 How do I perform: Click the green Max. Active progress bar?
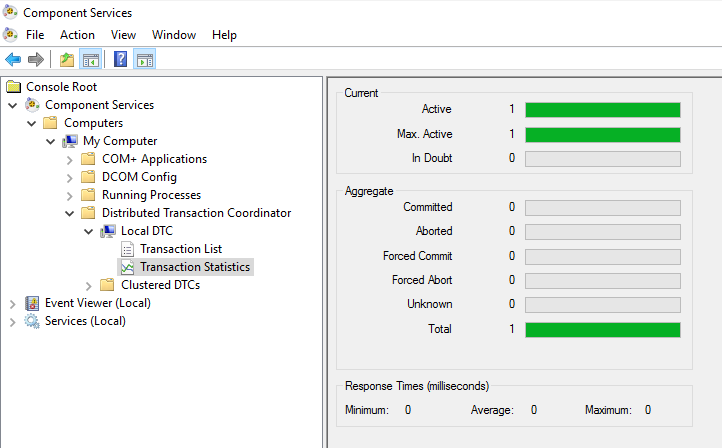click(603, 135)
